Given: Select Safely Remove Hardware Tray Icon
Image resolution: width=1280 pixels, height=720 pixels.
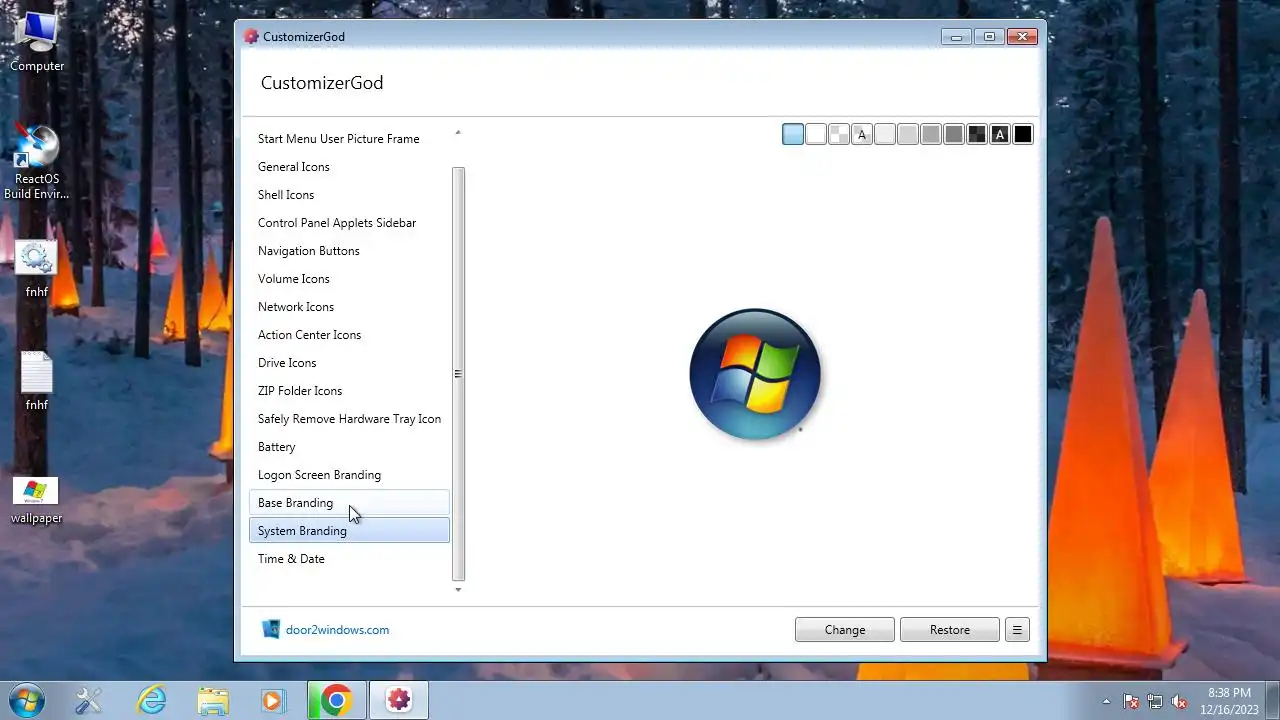Looking at the screenshot, I should (349, 419).
